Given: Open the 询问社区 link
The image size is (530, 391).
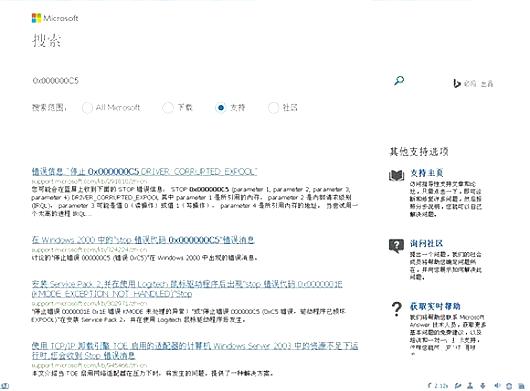Looking at the screenshot, I should (426, 243).
